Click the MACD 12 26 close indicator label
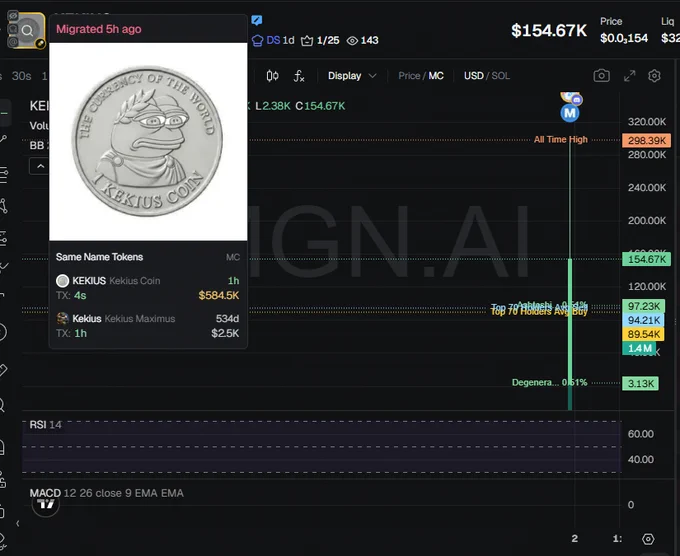680x556 pixels. [x=106, y=493]
